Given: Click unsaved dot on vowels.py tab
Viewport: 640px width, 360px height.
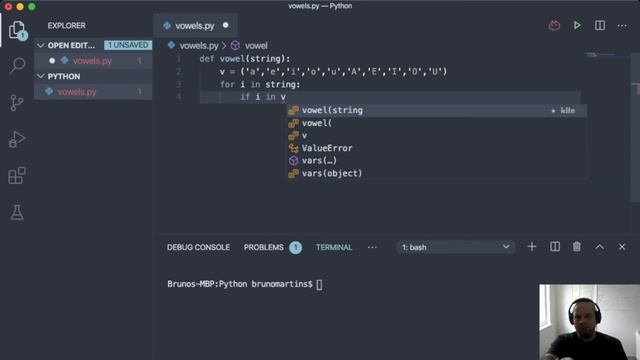Looking at the screenshot, I should pyautogui.click(x=226, y=25).
